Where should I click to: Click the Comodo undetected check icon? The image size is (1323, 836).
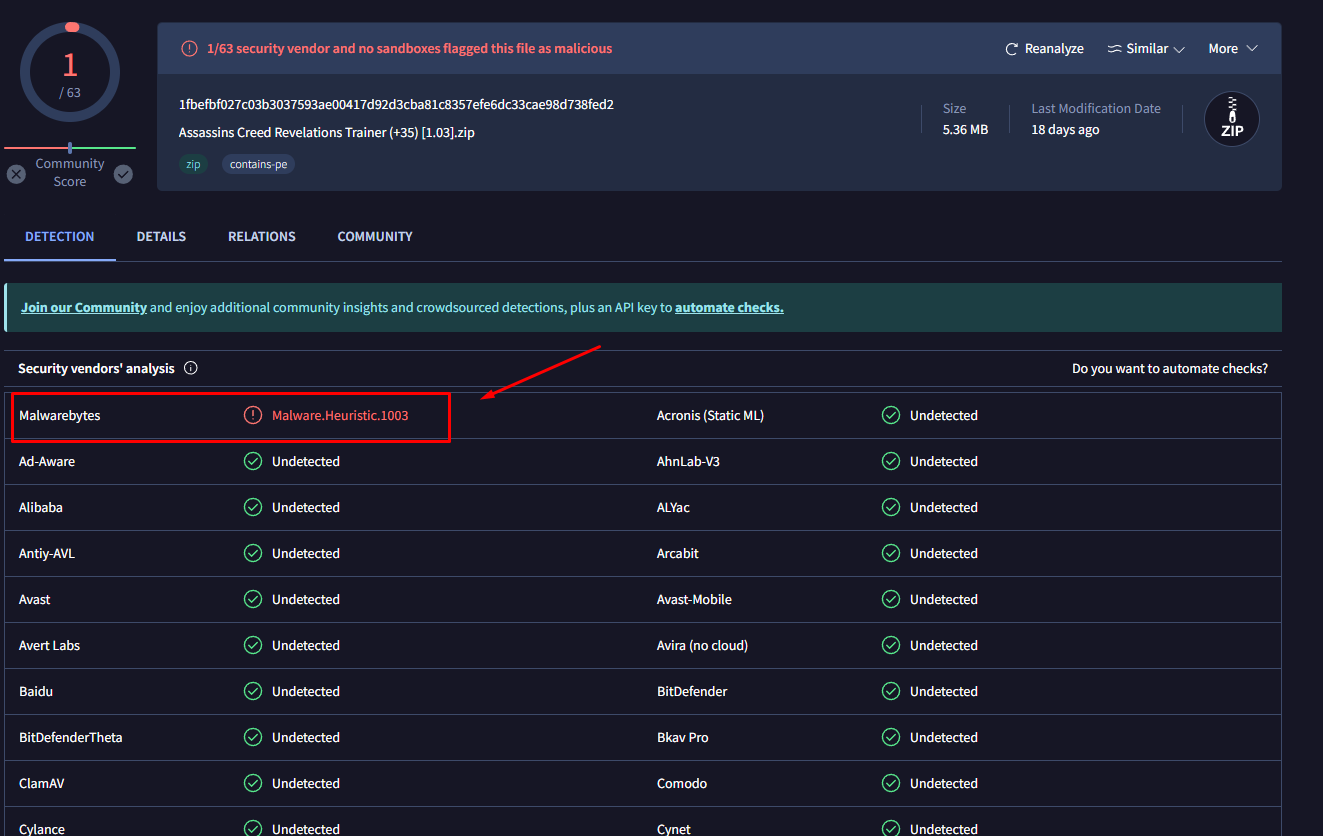(891, 783)
